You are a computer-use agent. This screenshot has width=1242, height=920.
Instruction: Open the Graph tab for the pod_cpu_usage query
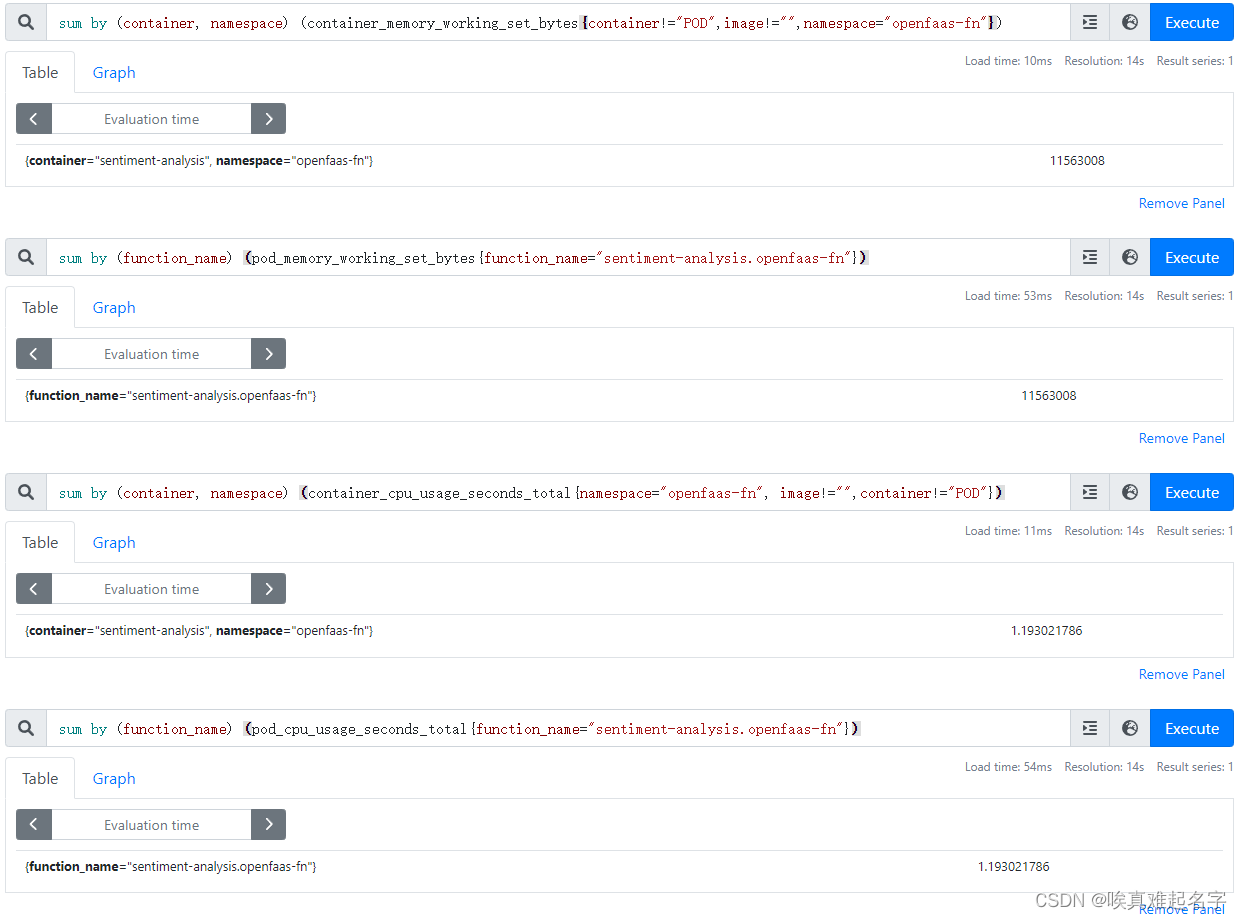tap(113, 778)
